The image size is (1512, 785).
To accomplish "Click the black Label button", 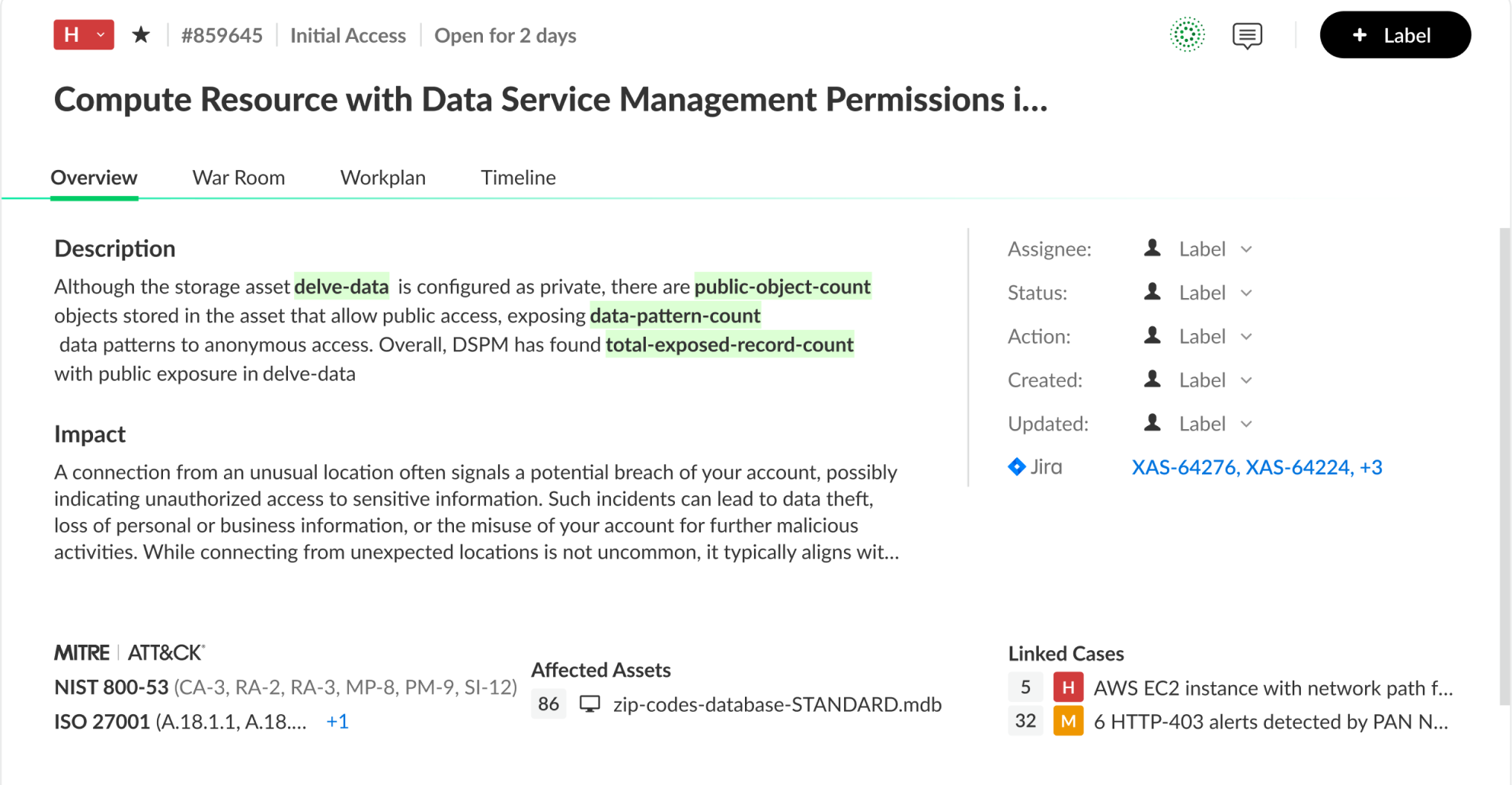I will click(1395, 35).
